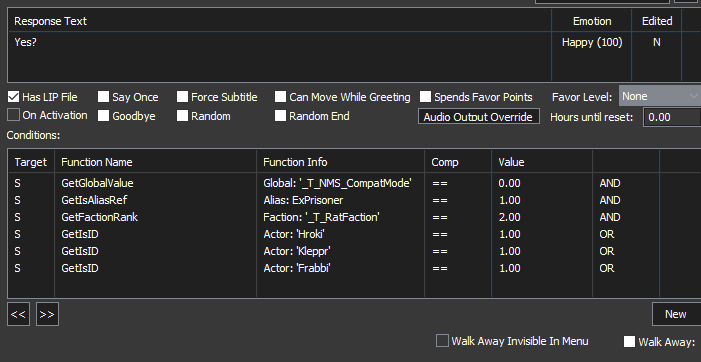Click the Target column header

tap(31, 162)
